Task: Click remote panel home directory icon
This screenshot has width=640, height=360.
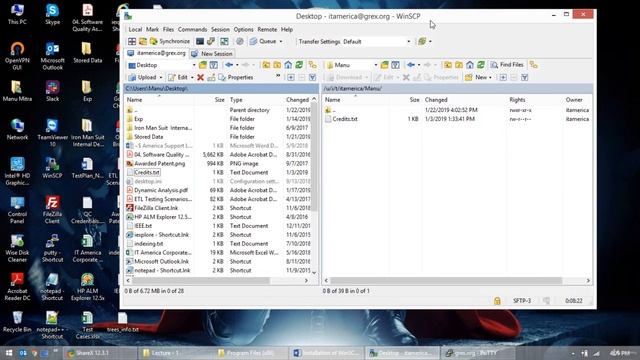Action: coord(470,65)
